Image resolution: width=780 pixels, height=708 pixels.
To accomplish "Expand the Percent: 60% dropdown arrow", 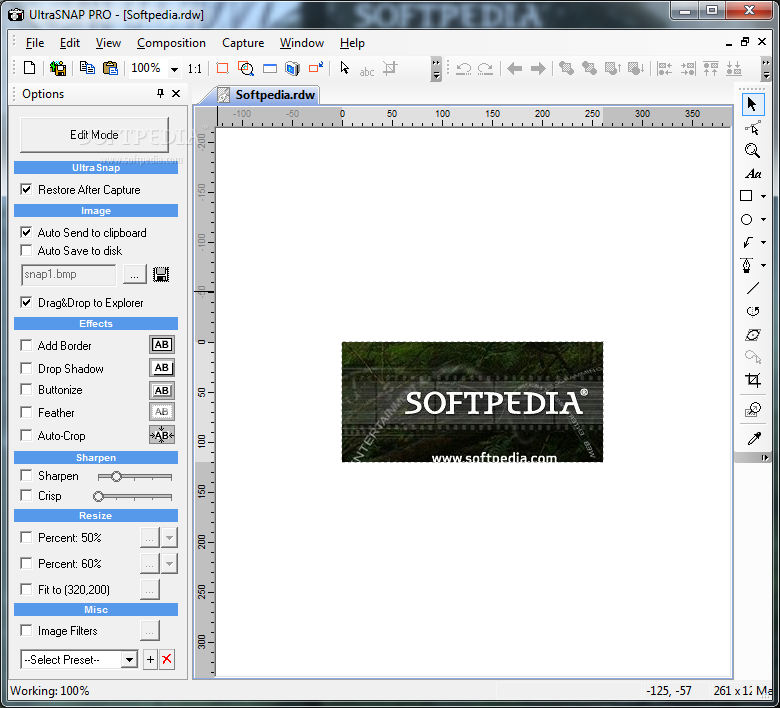I will click(169, 564).
